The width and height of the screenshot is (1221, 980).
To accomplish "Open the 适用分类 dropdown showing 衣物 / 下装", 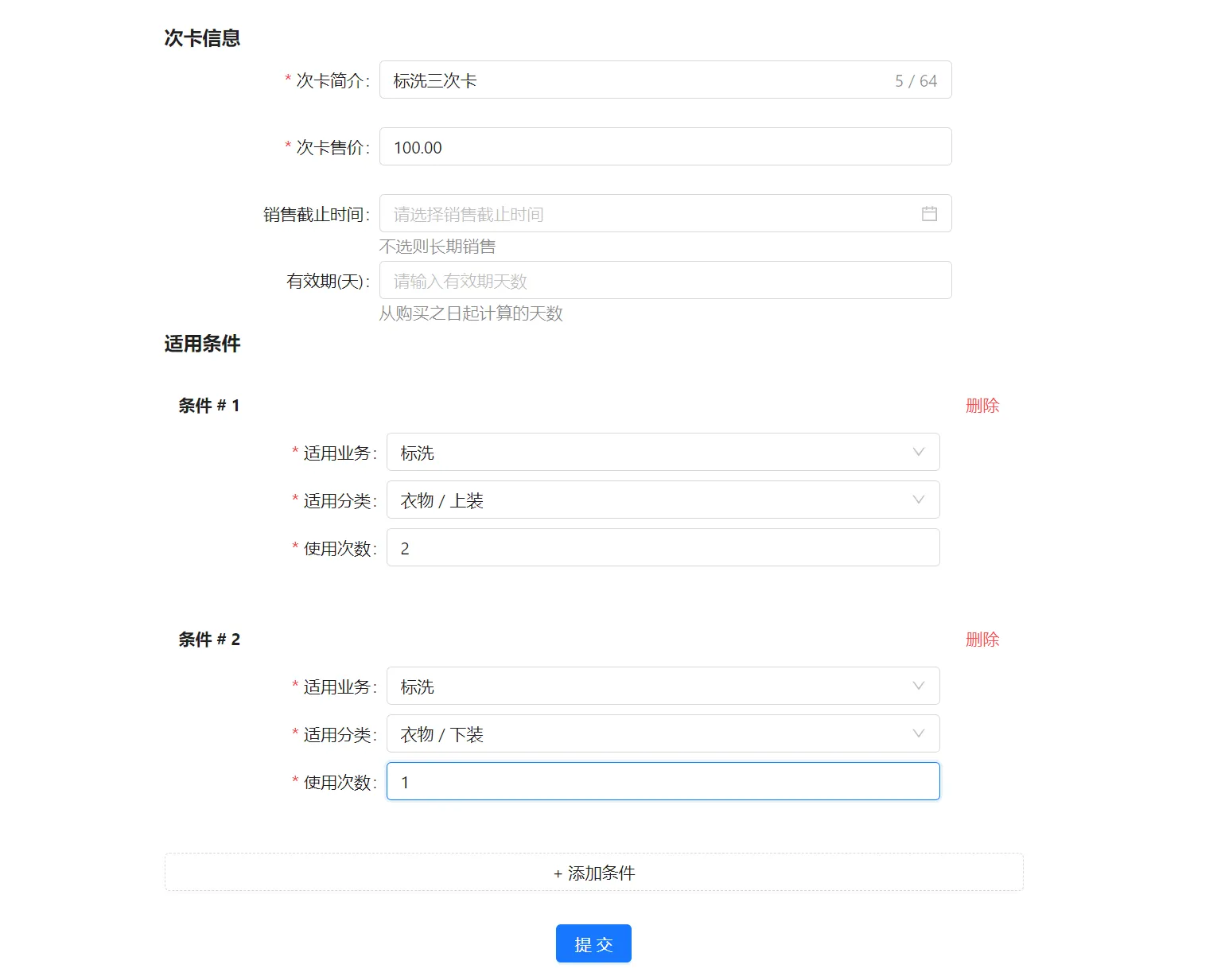I will [663, 733].
